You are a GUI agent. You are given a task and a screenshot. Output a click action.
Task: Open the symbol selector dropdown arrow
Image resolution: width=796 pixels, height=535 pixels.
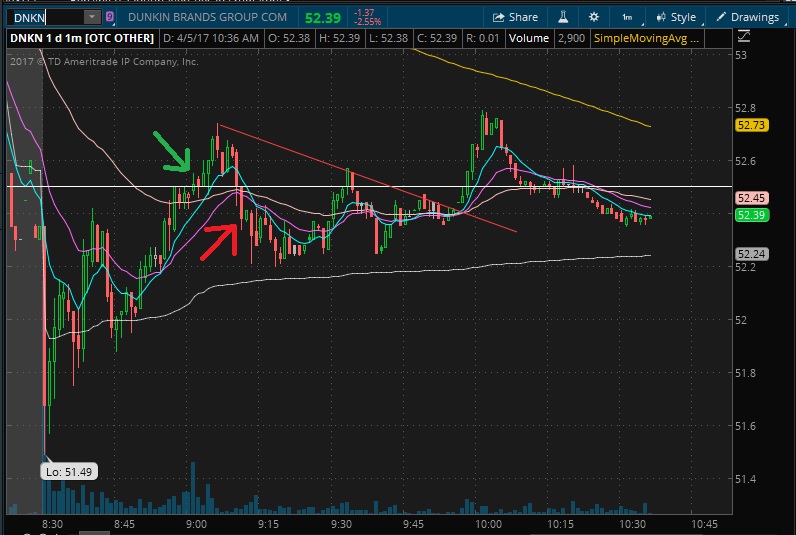pos(92,17)
